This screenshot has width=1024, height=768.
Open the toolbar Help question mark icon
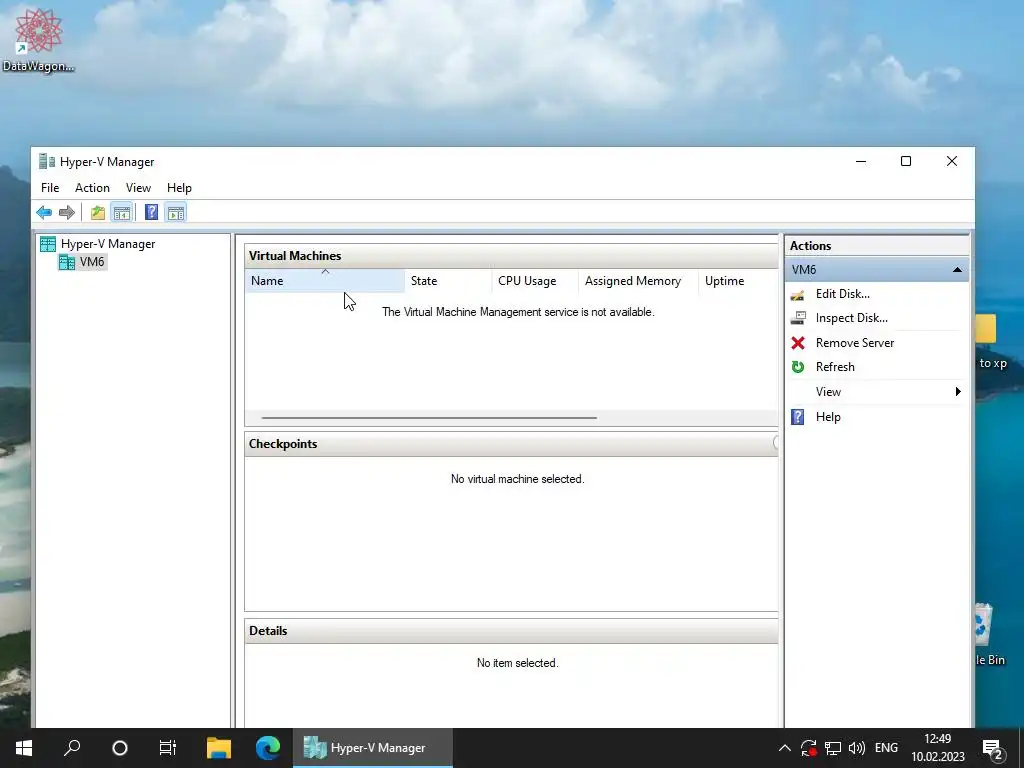tap(152, 212)
